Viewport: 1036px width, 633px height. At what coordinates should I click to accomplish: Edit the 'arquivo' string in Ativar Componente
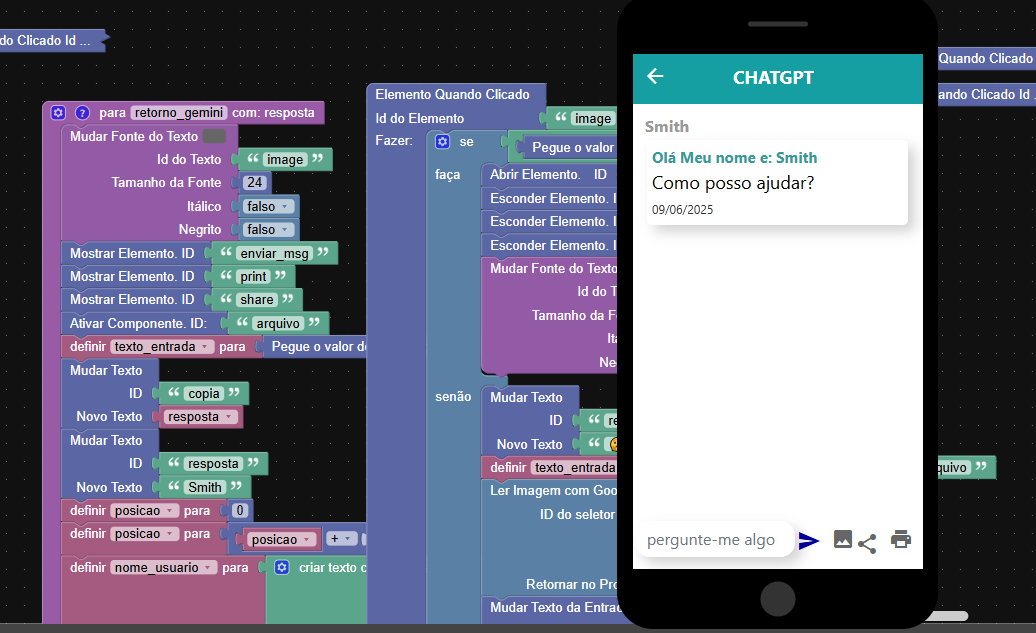click(x=278, y=324)
